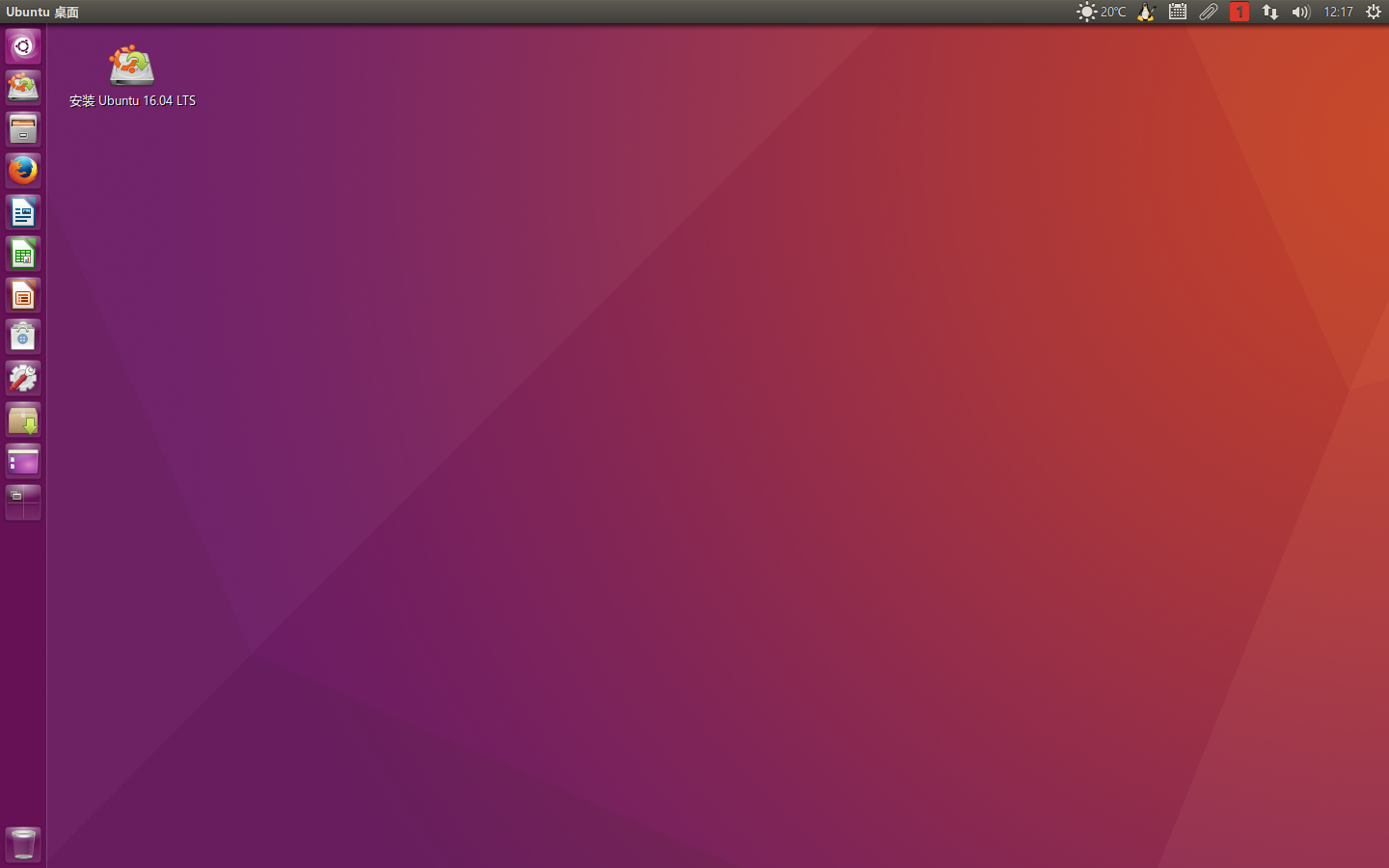Click the red number 1 indicator
This screenshot has width=1389, height=868.
[x=1239, y=12]
